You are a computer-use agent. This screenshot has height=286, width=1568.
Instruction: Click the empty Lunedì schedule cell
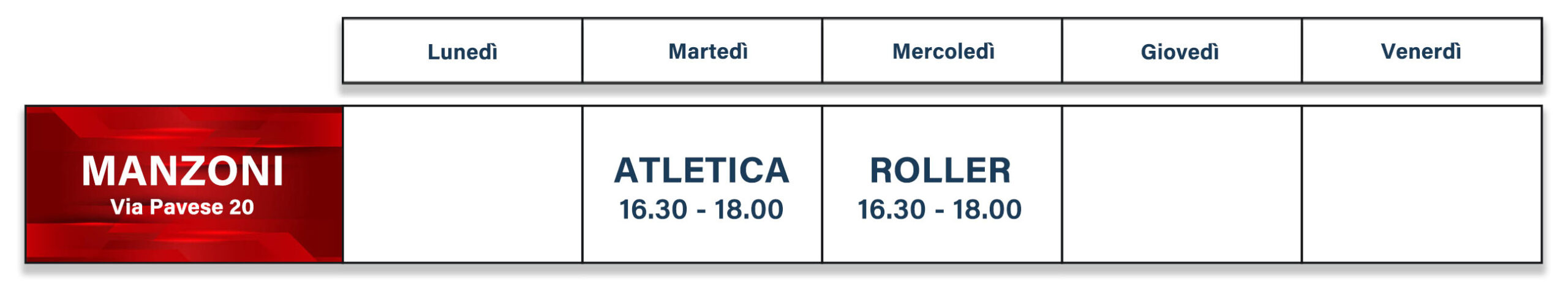(462, 184)
